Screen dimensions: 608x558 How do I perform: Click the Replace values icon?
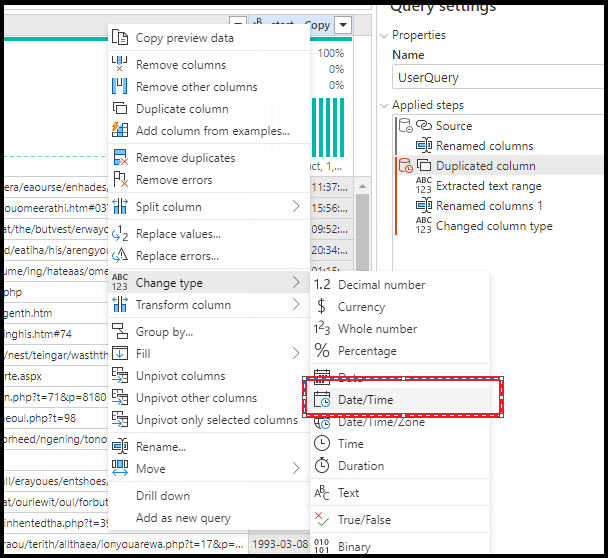[120, 233]
